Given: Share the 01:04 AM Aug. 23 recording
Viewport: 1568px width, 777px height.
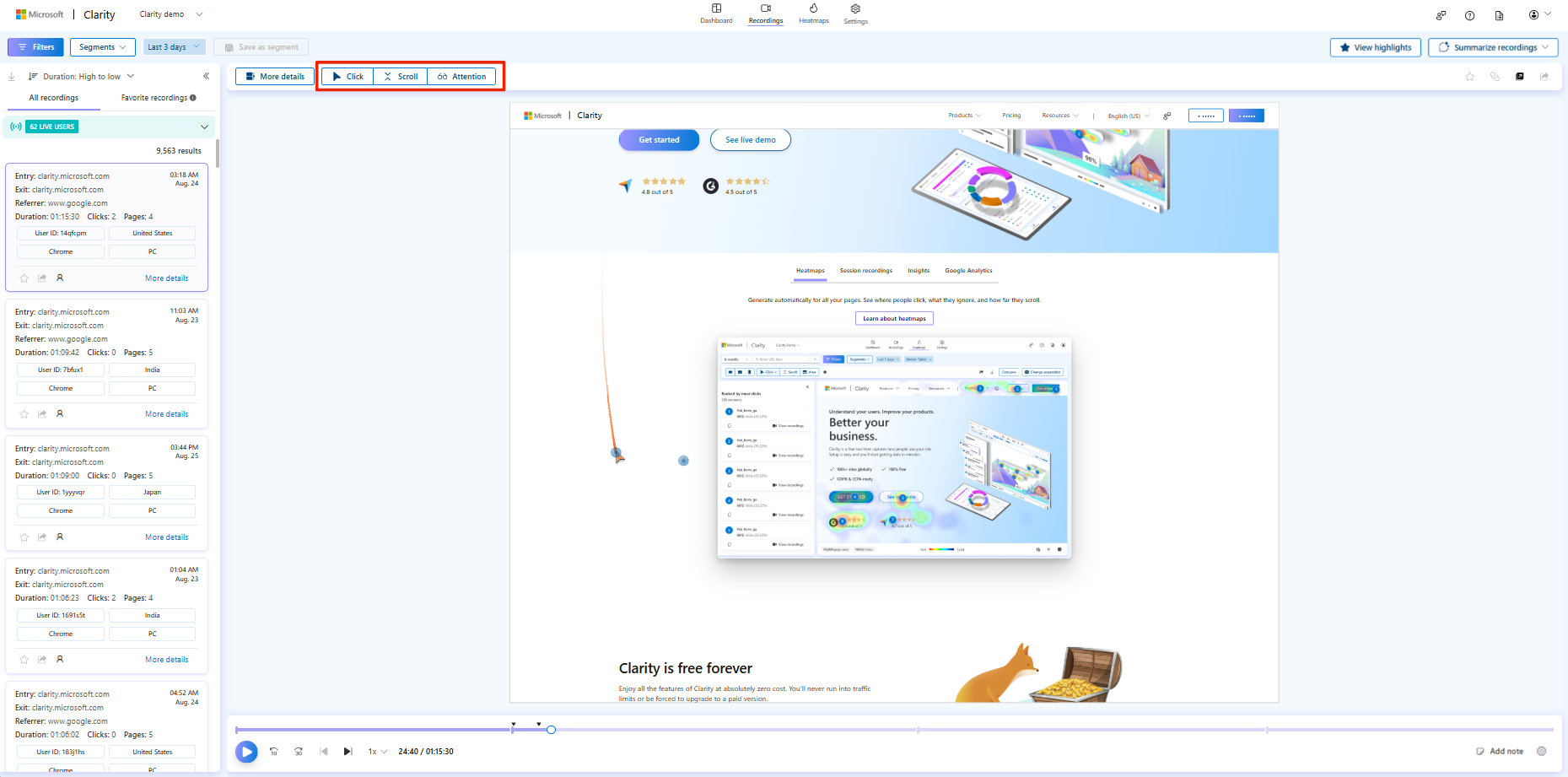Looking at the screenshot, I should point(42,659).
